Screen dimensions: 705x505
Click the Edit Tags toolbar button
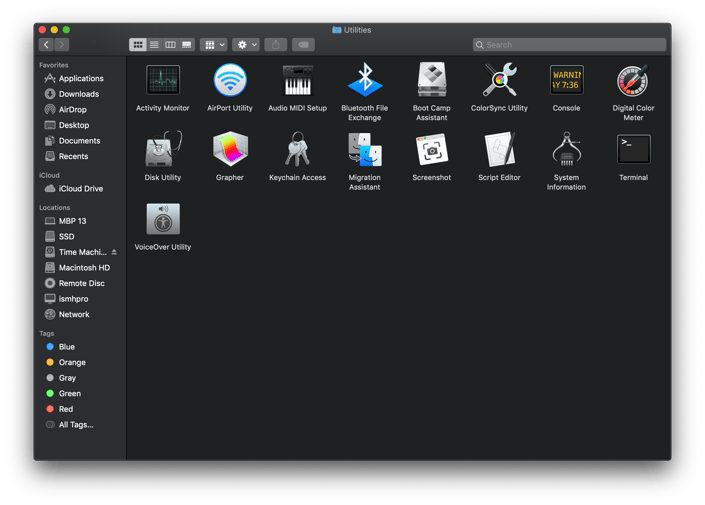(303, 45)
